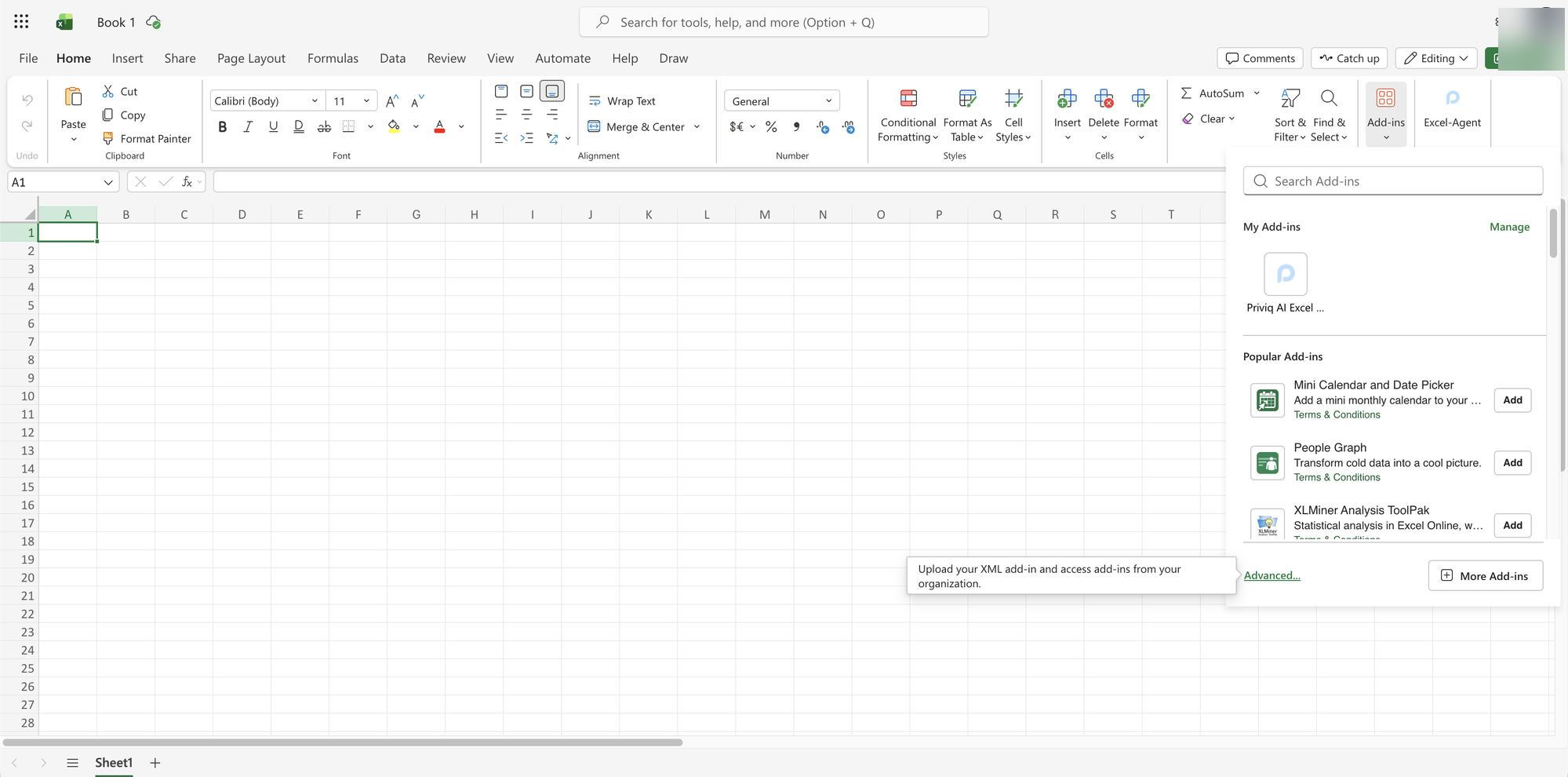Select the Format Painter tool
Image resolution: width=1568 pixels, height=777 pixels.
coord(147,138)
